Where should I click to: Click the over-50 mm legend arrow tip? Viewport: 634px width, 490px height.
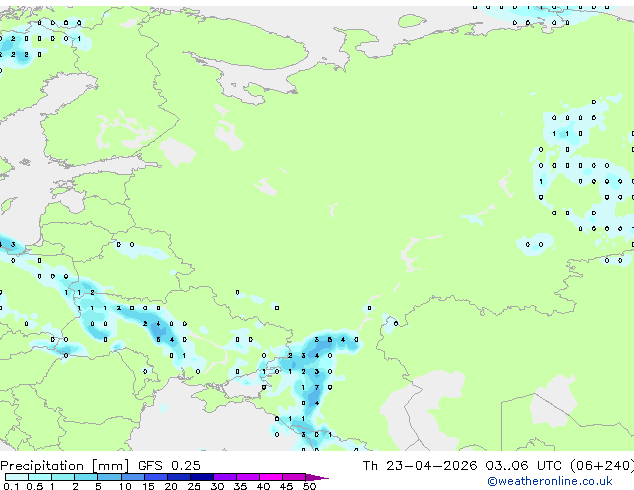coord(317,478)
